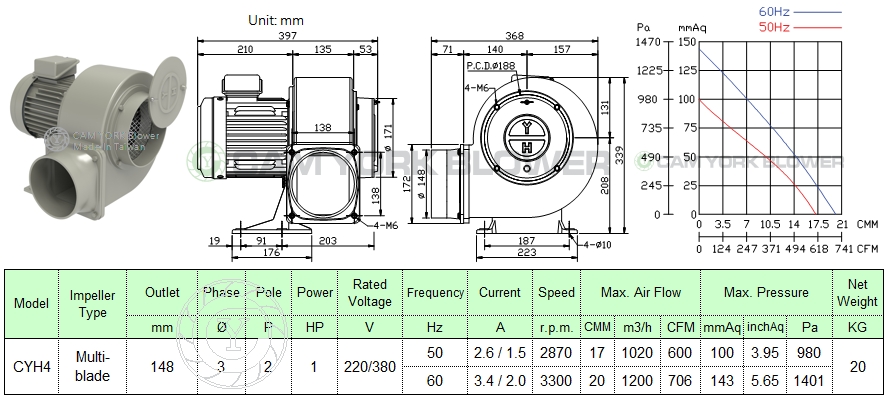Click the 'Multi-blade' impeller cell
The width and height of the screenshot is (890, 398).
tap(92, 367)
